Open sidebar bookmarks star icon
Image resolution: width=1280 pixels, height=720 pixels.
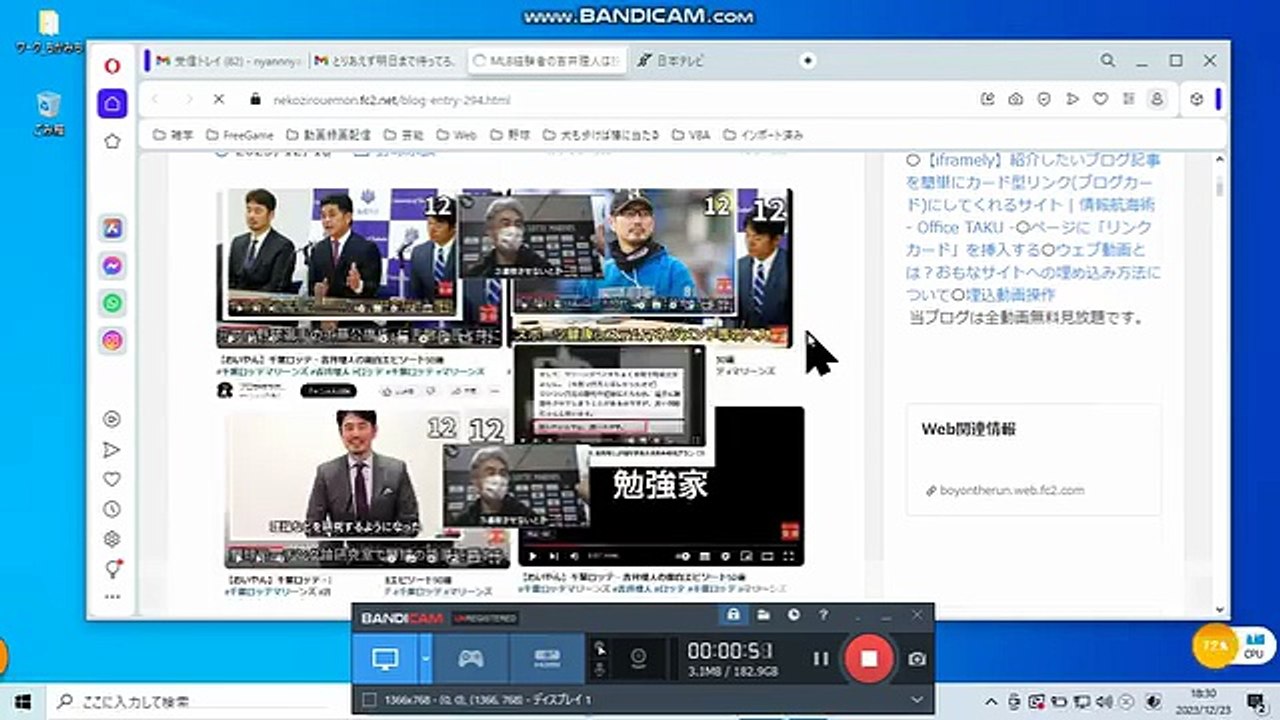click(112, 141)
